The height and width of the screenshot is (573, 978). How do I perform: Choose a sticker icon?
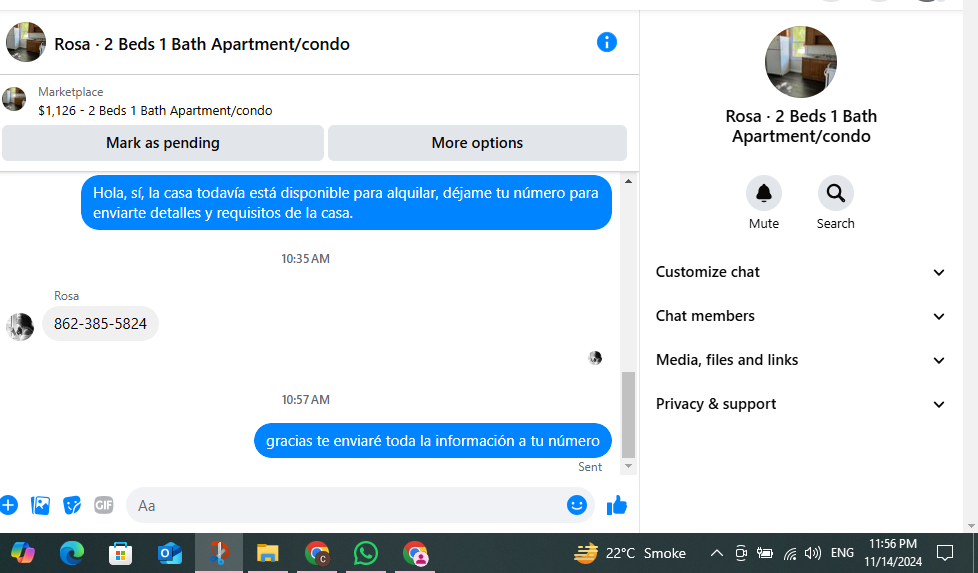[x=72, y=505]
